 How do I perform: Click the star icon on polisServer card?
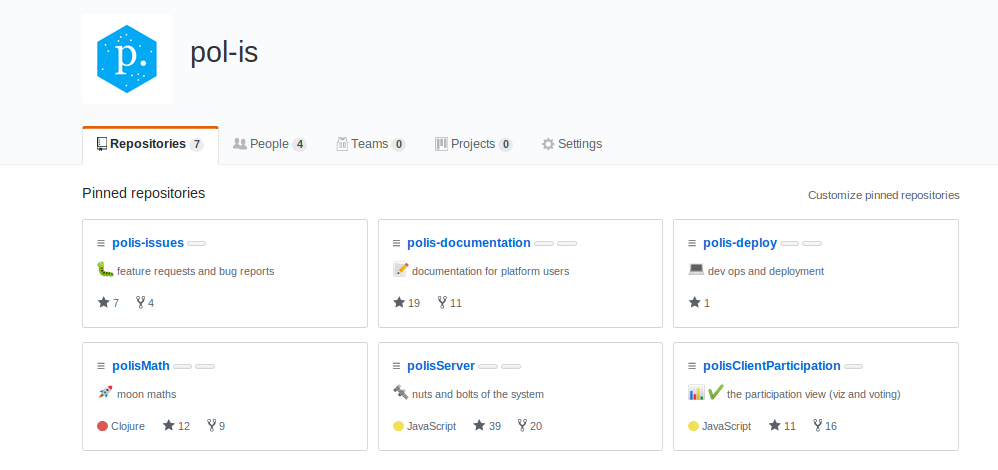(479, 425)
